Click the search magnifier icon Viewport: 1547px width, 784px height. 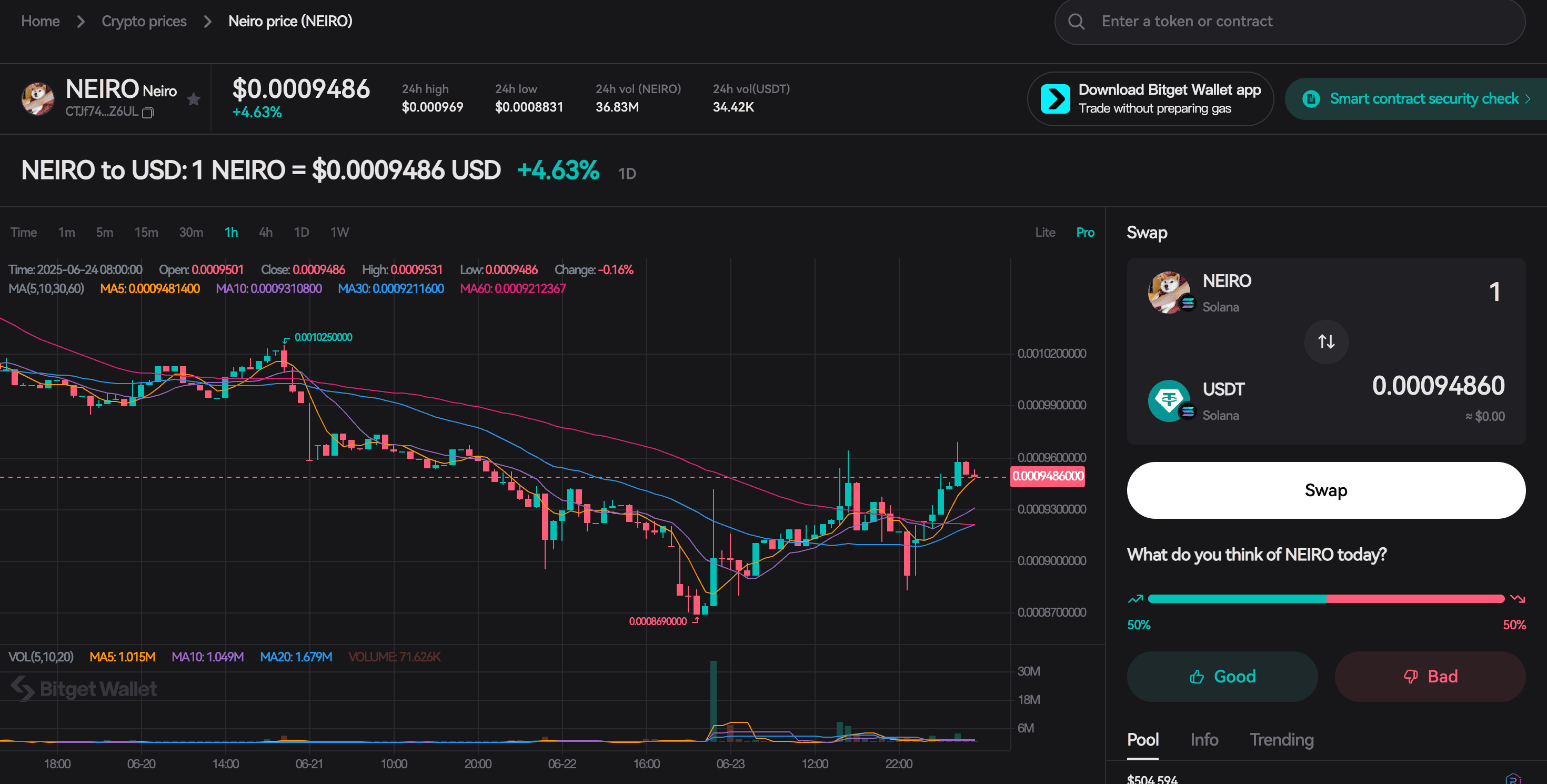click(x=1076, y=22)
